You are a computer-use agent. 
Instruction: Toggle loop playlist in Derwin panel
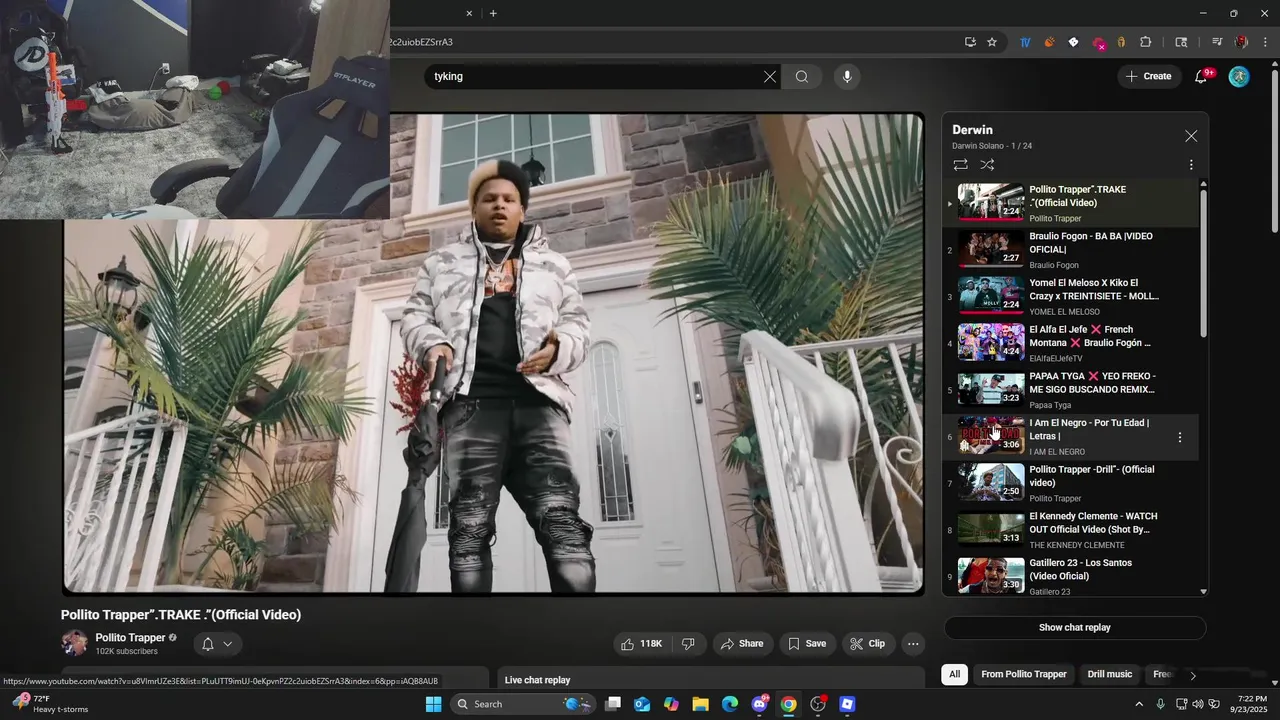pos(960,165)
